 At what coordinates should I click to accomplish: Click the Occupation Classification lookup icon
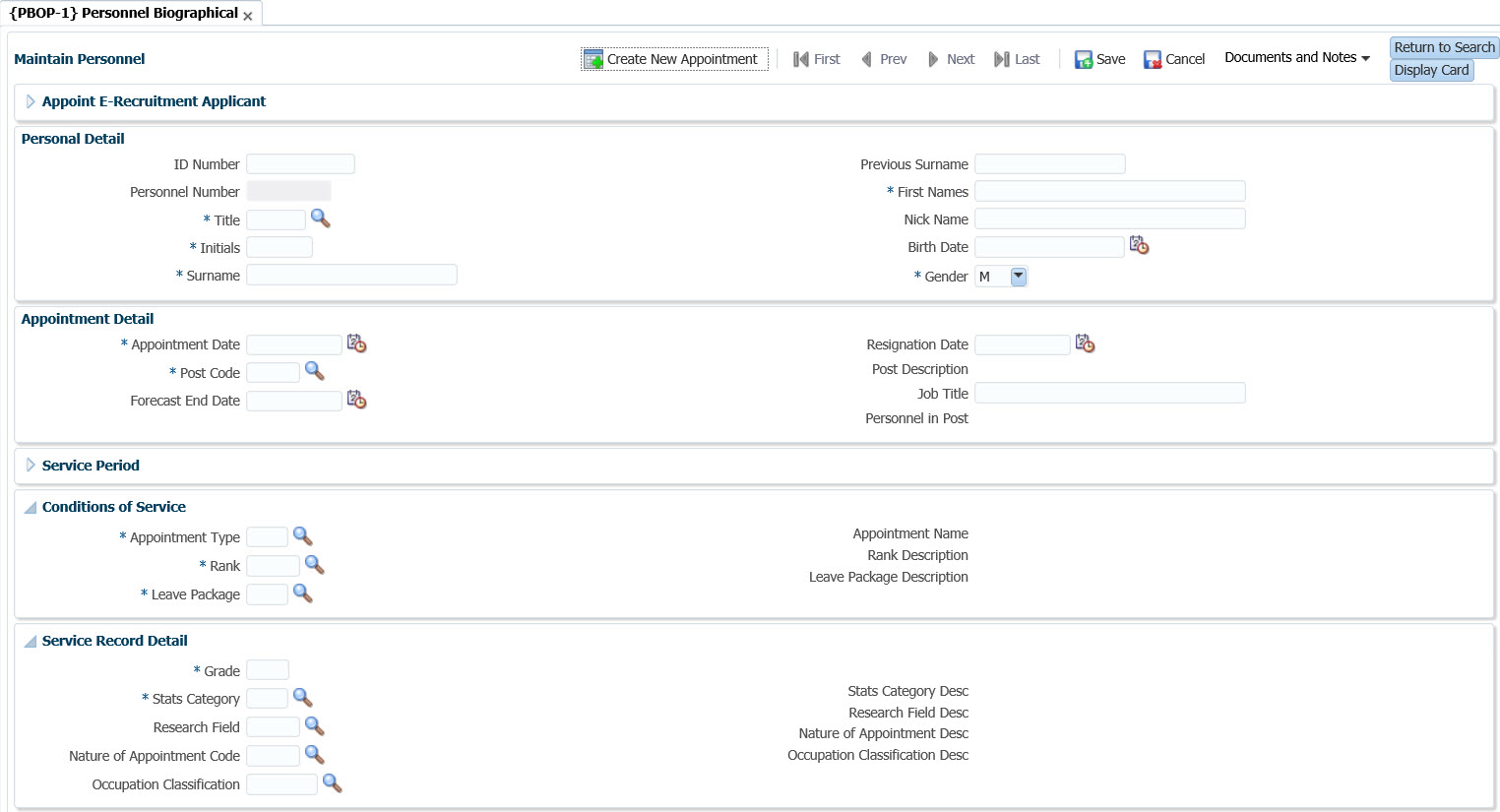click(x=332, y=783)
